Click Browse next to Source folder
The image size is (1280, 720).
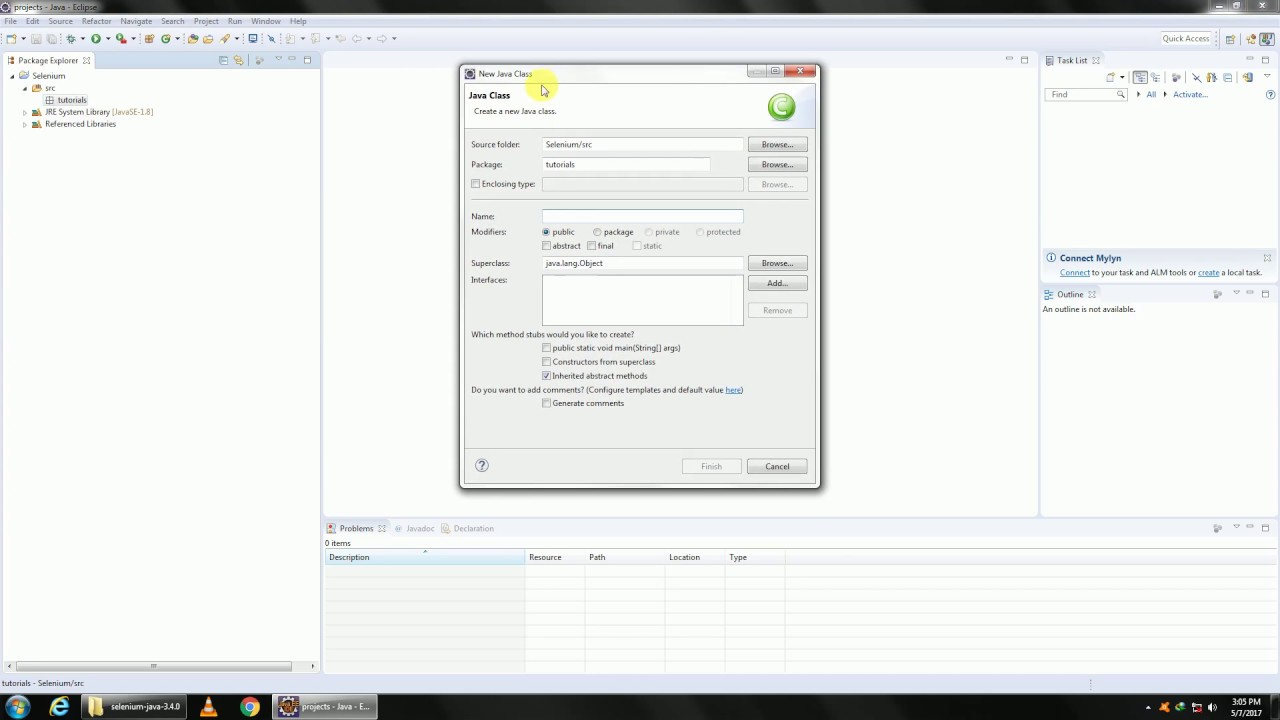(x=777, y=144)
